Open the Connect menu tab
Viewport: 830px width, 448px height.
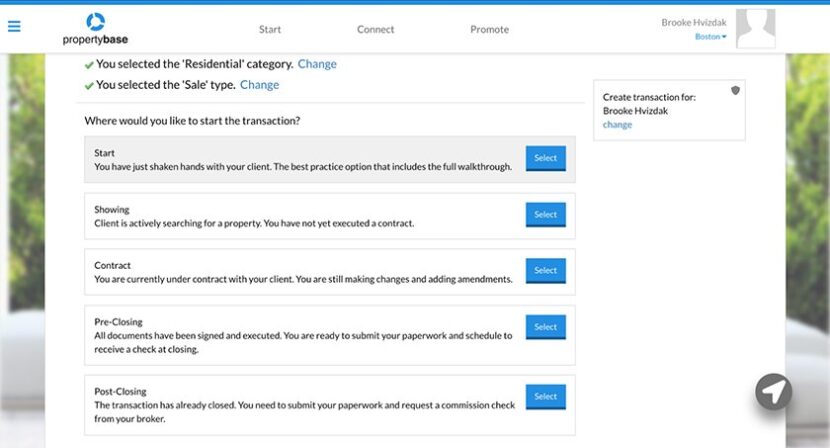click(375, 29)
